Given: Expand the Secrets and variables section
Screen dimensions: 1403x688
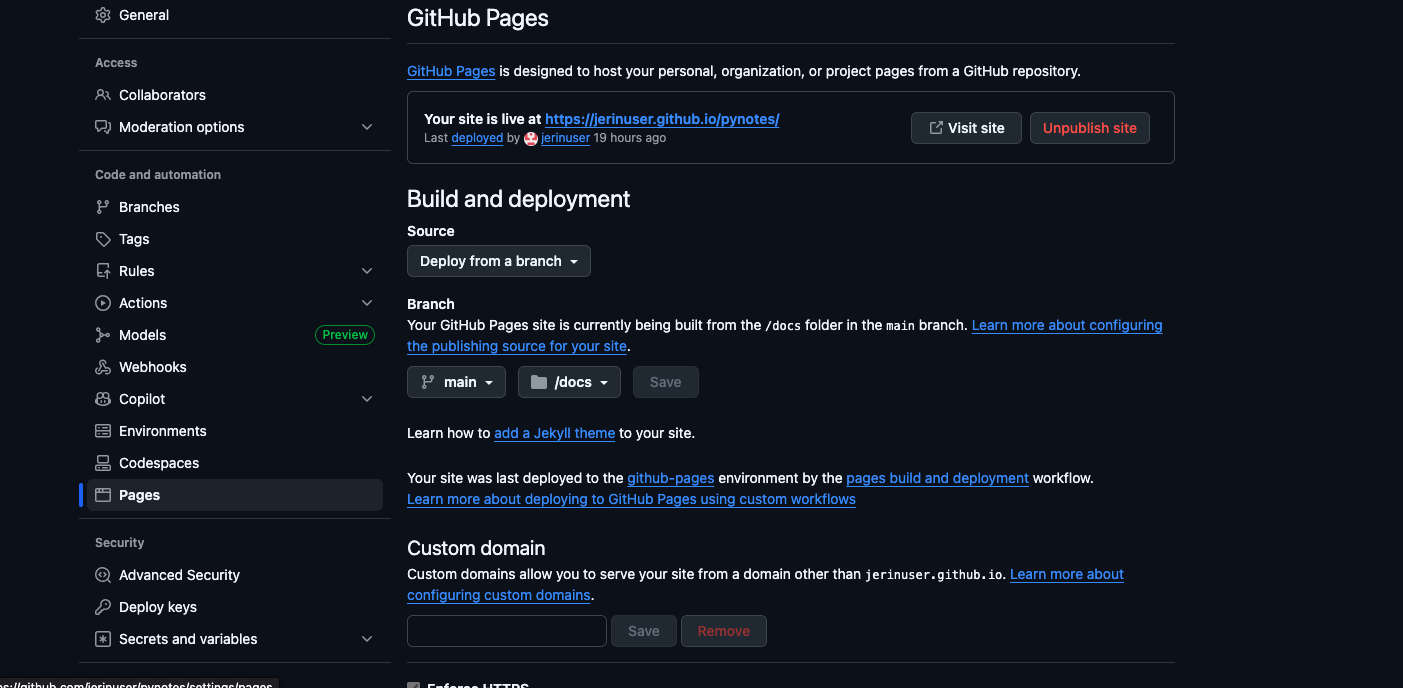Looking at the screenshot, I should 367,639.
